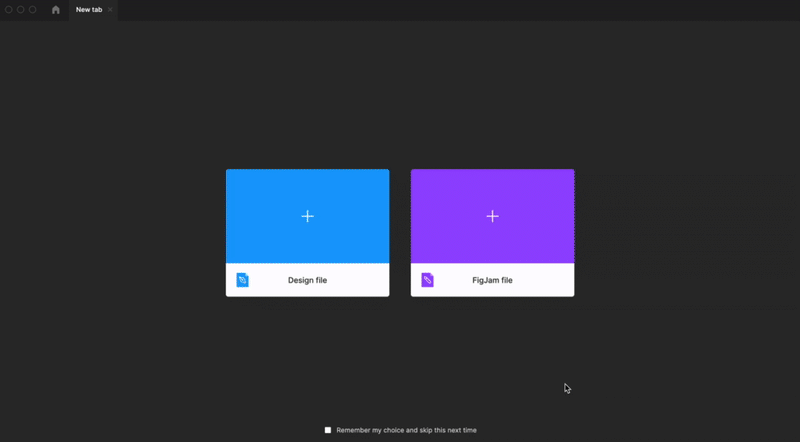Screen dimensions: 800x442
Task: Click the plus in blue Design card
Action: tap(307, 216)
